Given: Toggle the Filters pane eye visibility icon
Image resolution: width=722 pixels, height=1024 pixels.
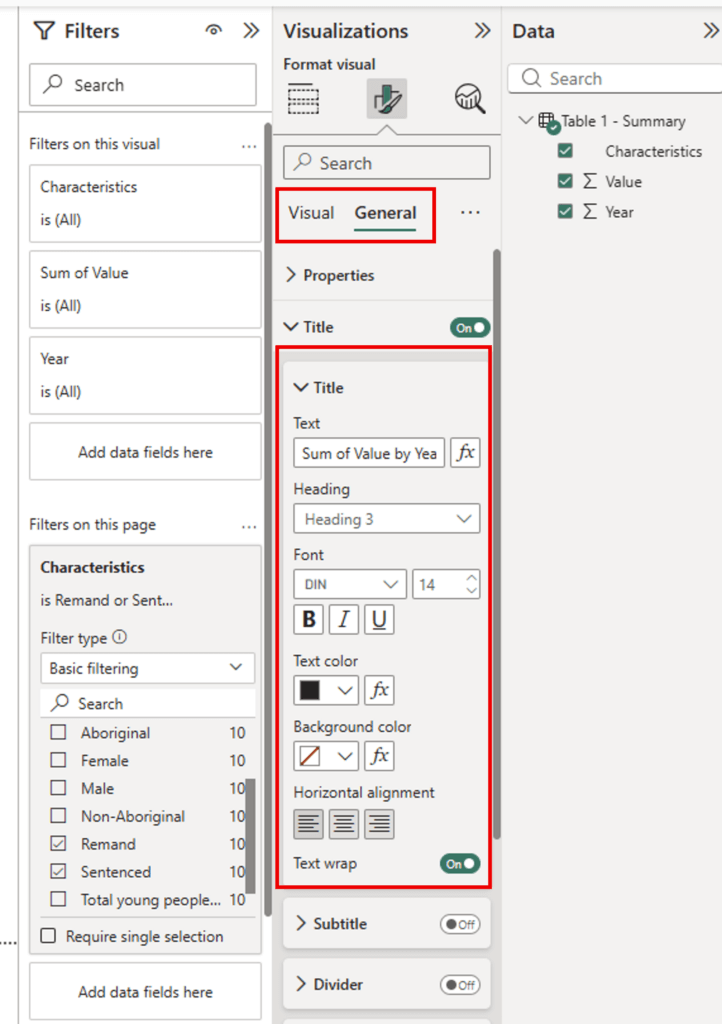Looking at the screenshot, I should [x=213, y=31].
